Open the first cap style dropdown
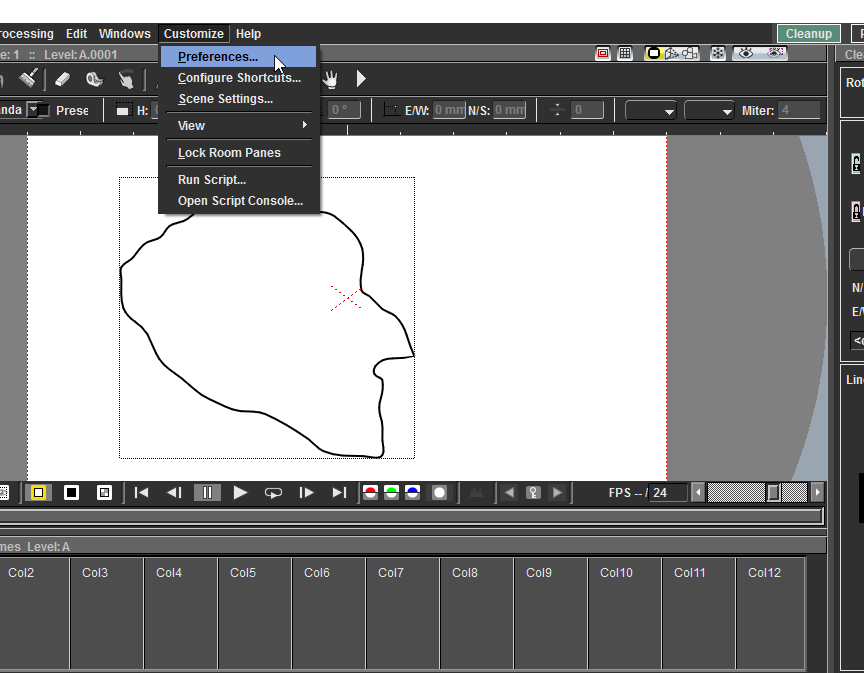Viewport: 864px width, 673px height. pos(651,110)
